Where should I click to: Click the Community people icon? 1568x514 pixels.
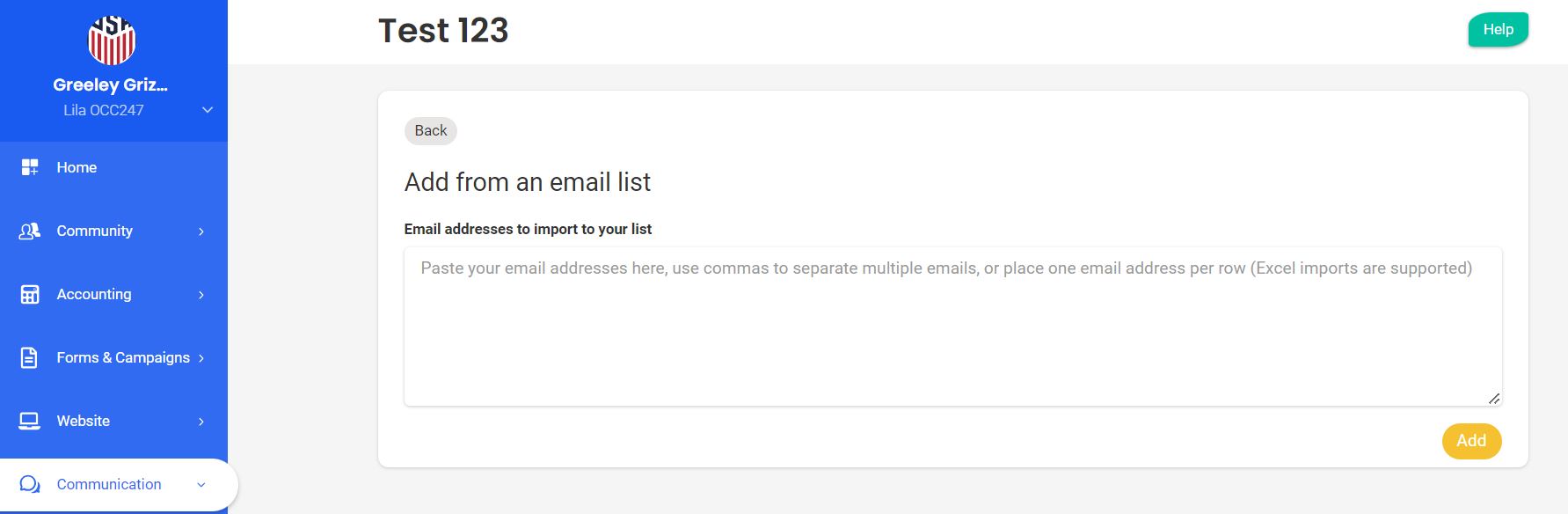pyautogui.click(x=30, y=231)
